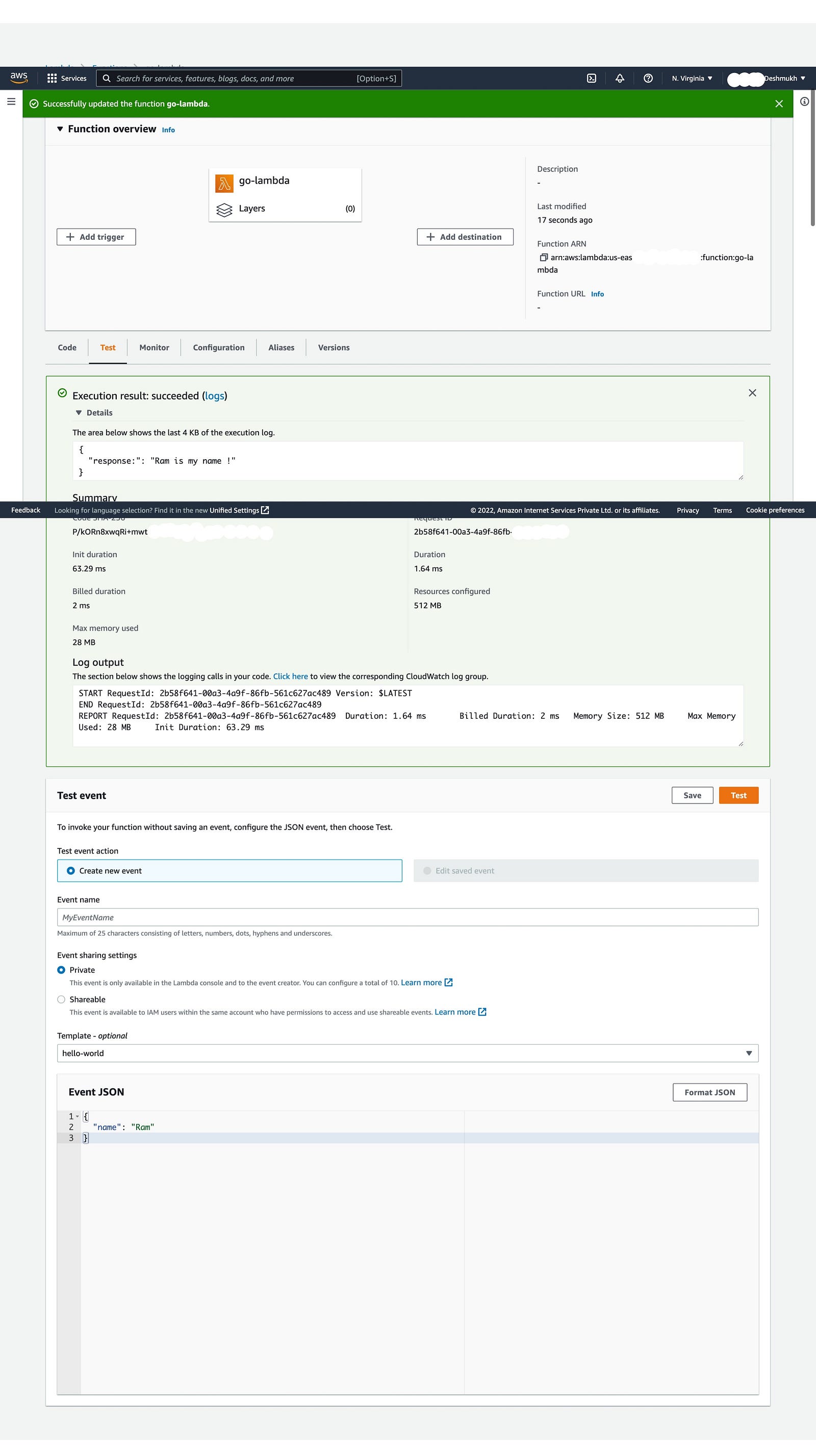Open Function overview Info link
Screen dimensions: 816x1456
[168, 130]
